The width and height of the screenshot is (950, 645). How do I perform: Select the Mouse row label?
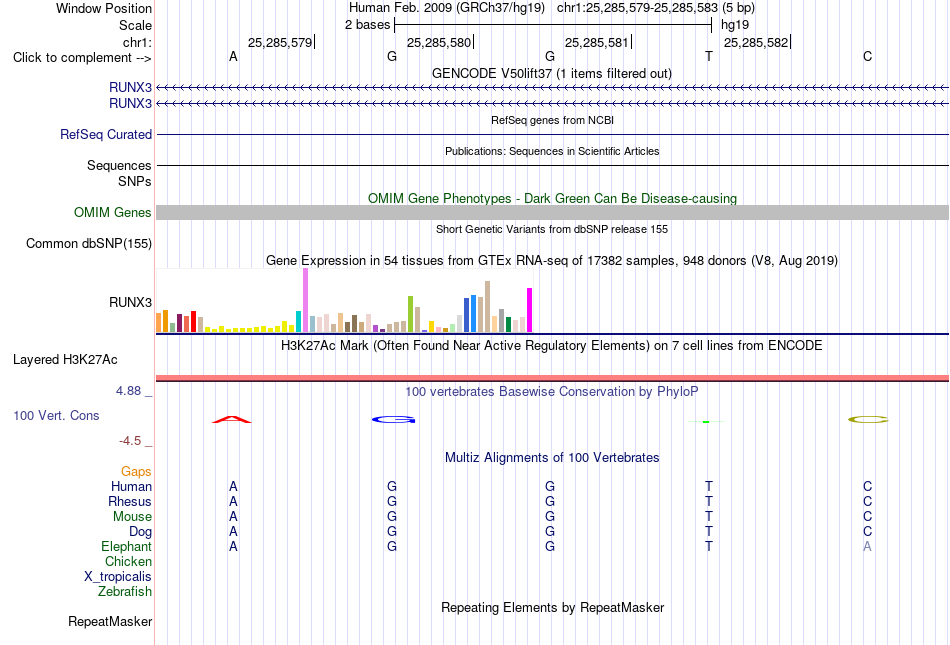coord(132,517)
